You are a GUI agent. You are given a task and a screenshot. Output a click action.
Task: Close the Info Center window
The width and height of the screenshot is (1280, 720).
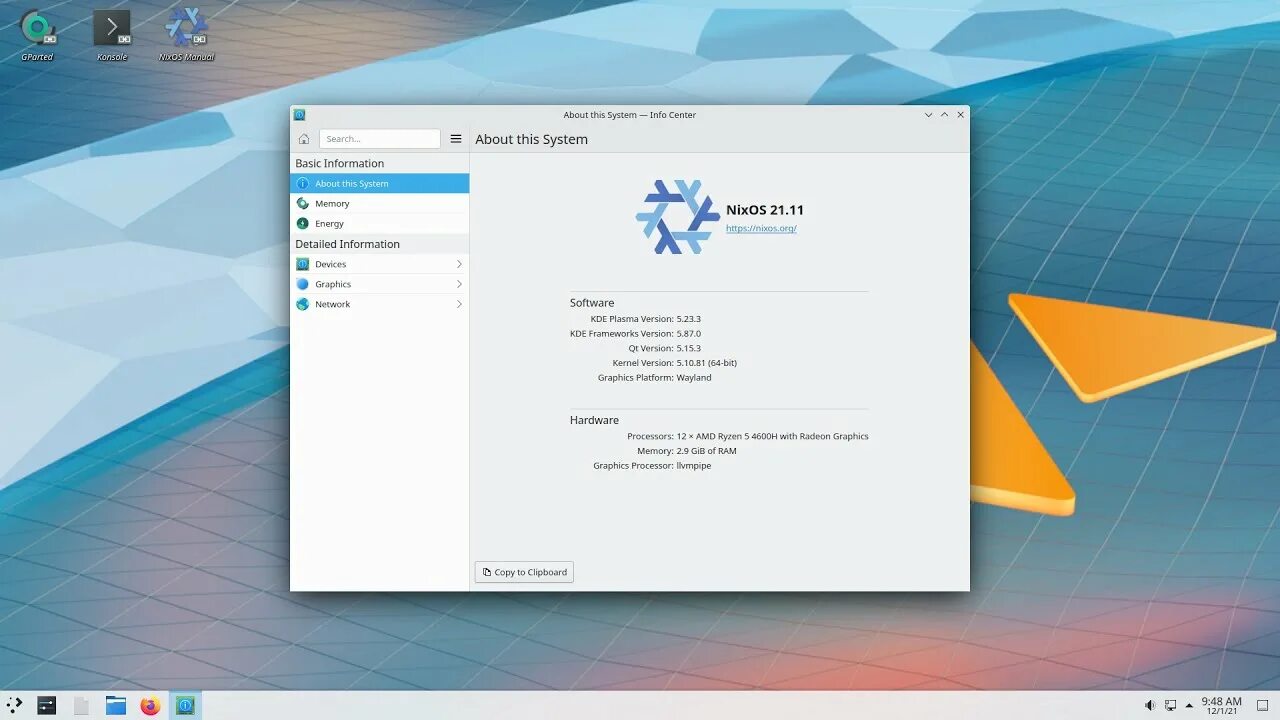961,115
